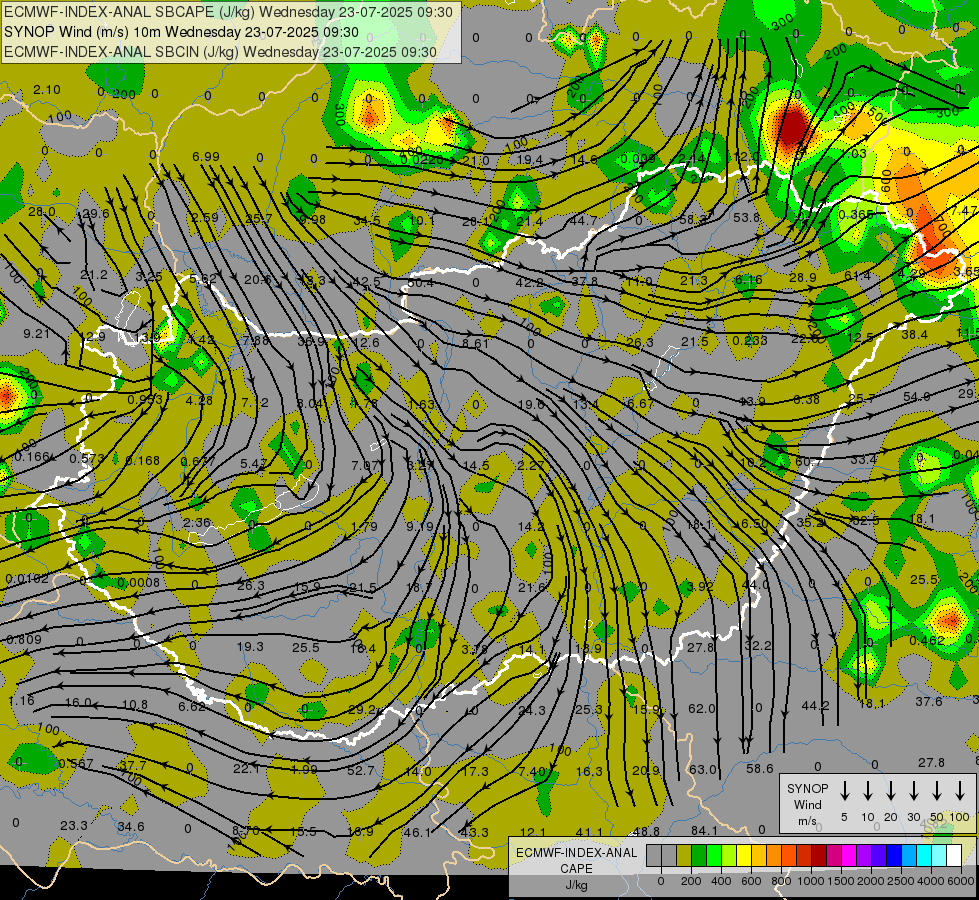Click the map value 23.3
Screen dimensions: 979x900
[74, 826]
